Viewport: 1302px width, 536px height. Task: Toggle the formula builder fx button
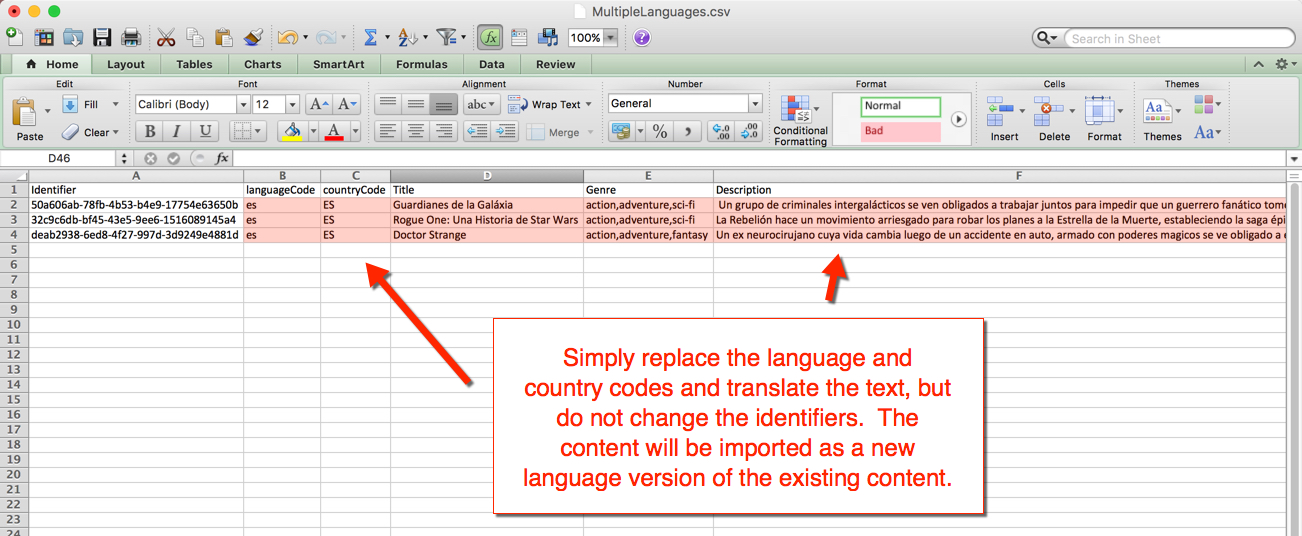pos(490,37)
